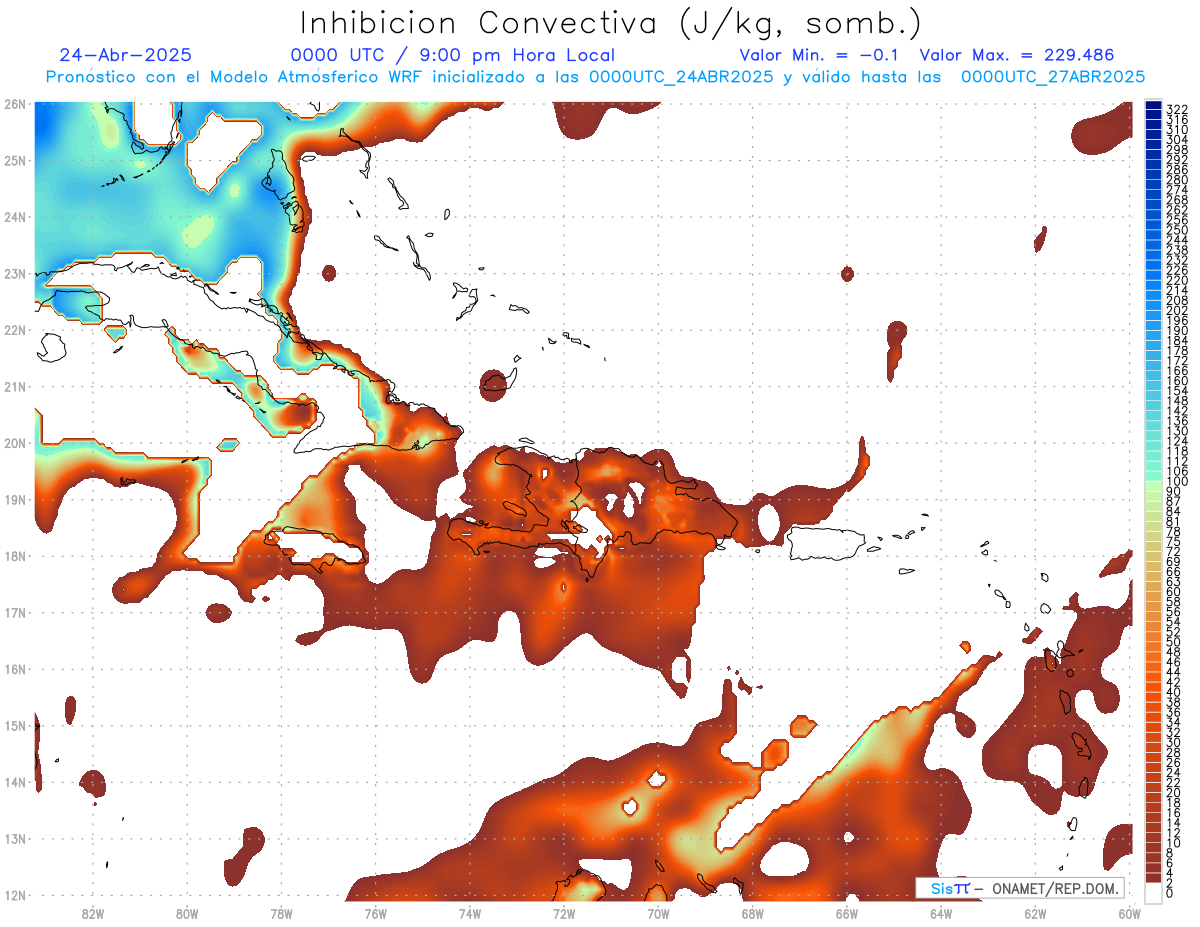Click the "70W" longitude label
Screen dimensions: 1200x927
pyautogui.click(x=658, y=913)
